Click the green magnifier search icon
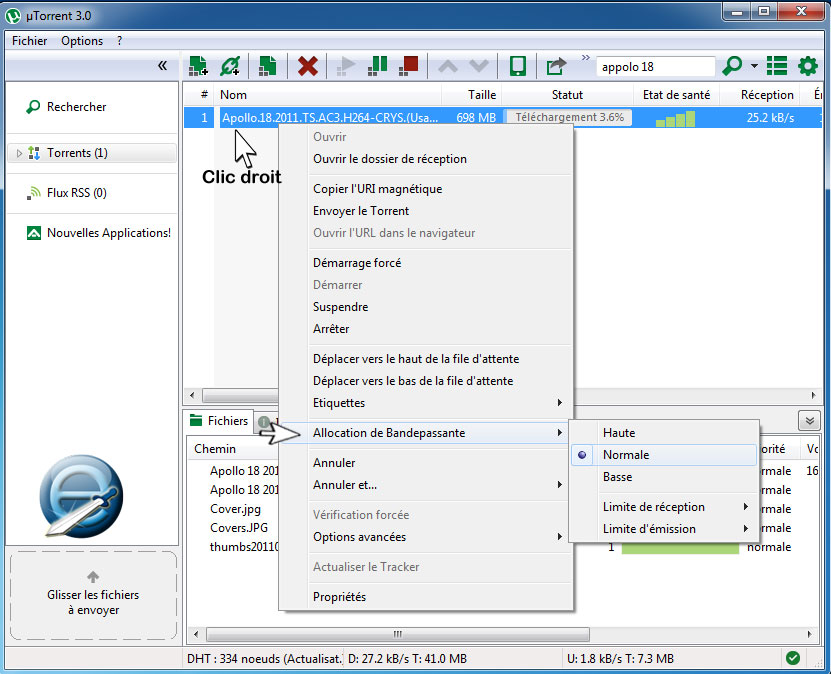 [732, 66]
